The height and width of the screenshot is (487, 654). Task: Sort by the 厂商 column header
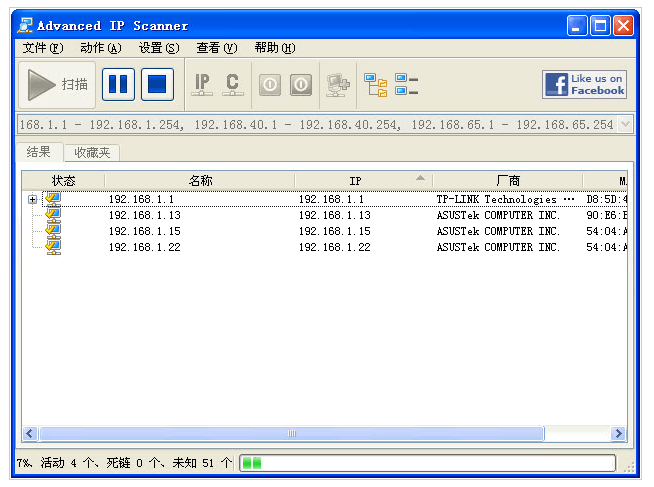pos(508,181)
